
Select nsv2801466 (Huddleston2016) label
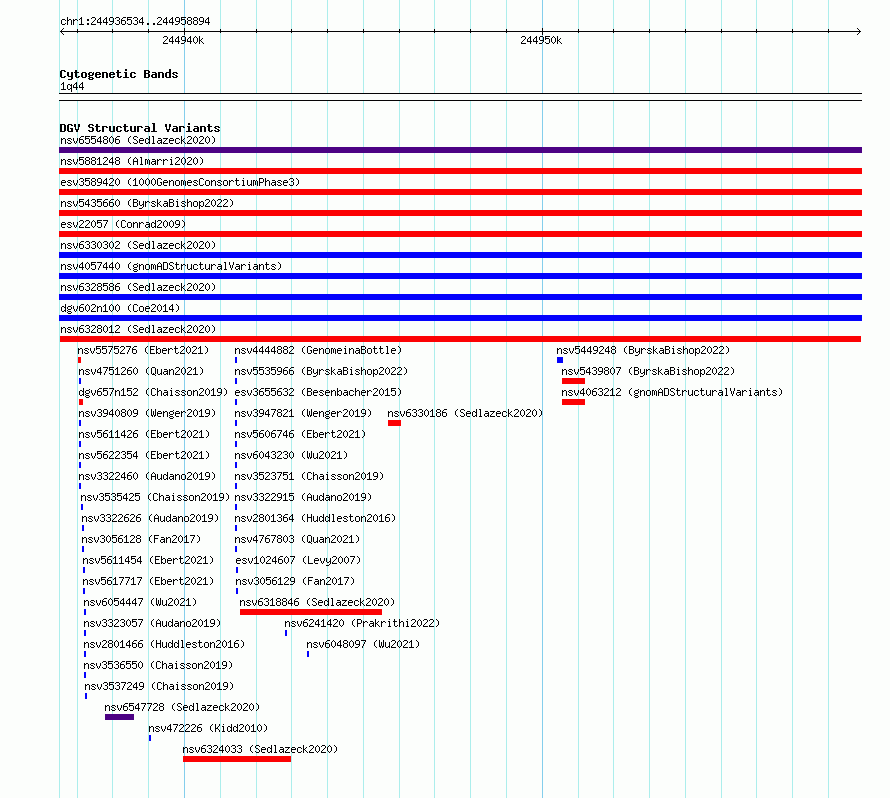164,644
